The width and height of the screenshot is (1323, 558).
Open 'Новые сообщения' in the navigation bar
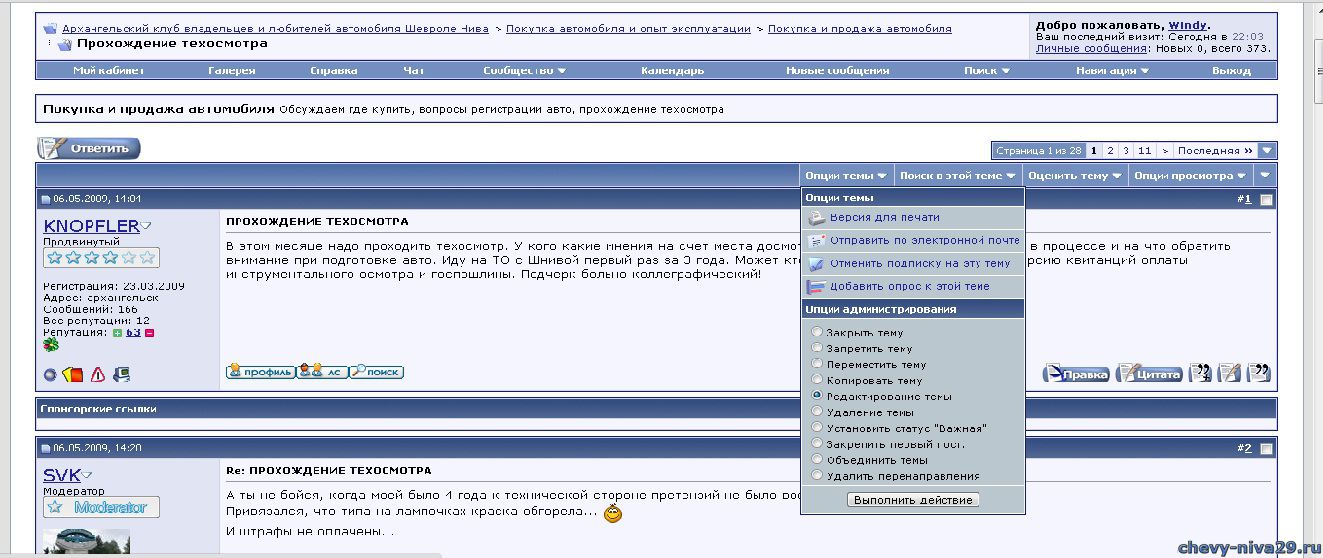[837, 71]
